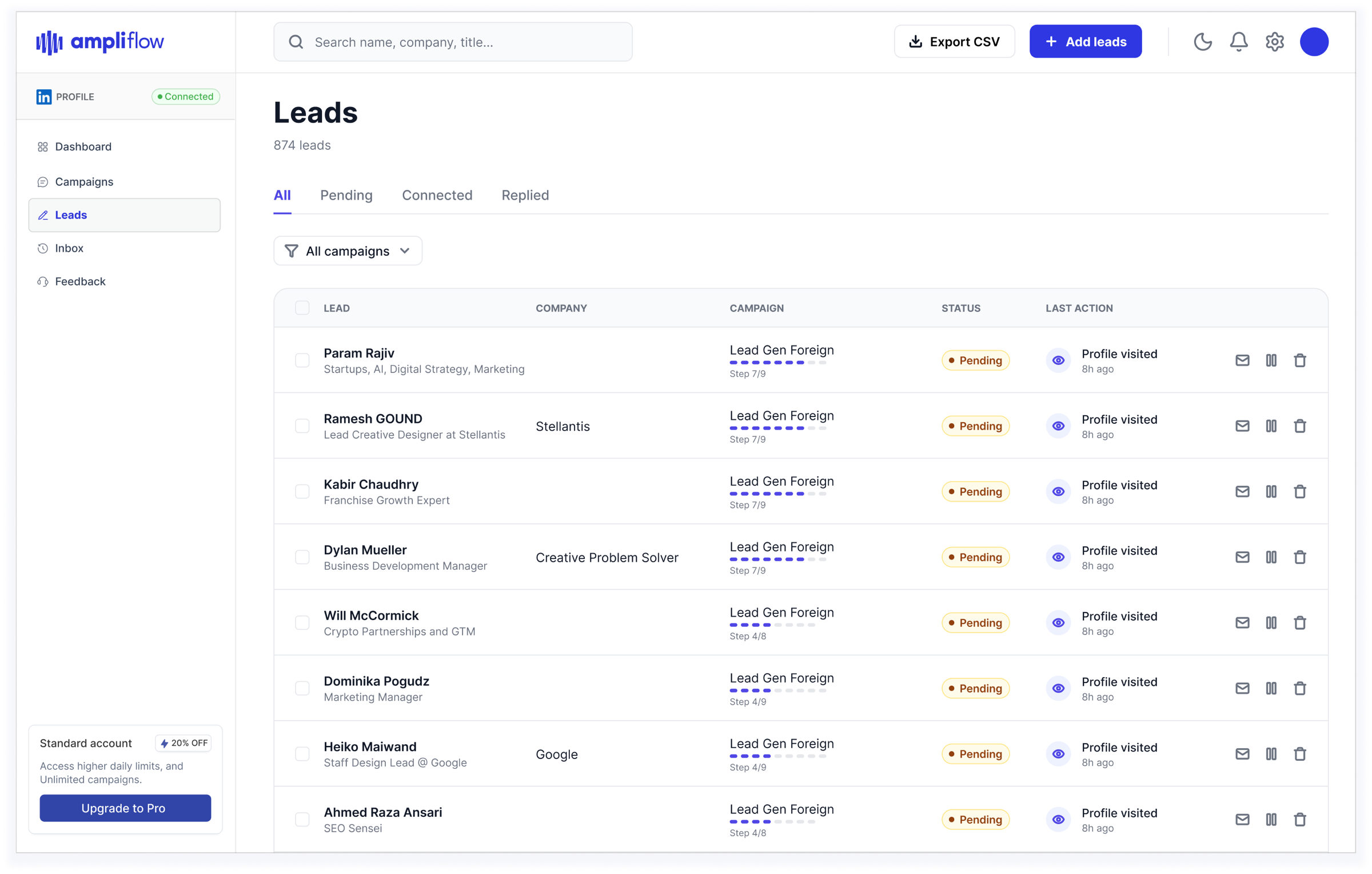
Task: Pause campaign for Dylan Mueller
Action: tap(1271, 557)
